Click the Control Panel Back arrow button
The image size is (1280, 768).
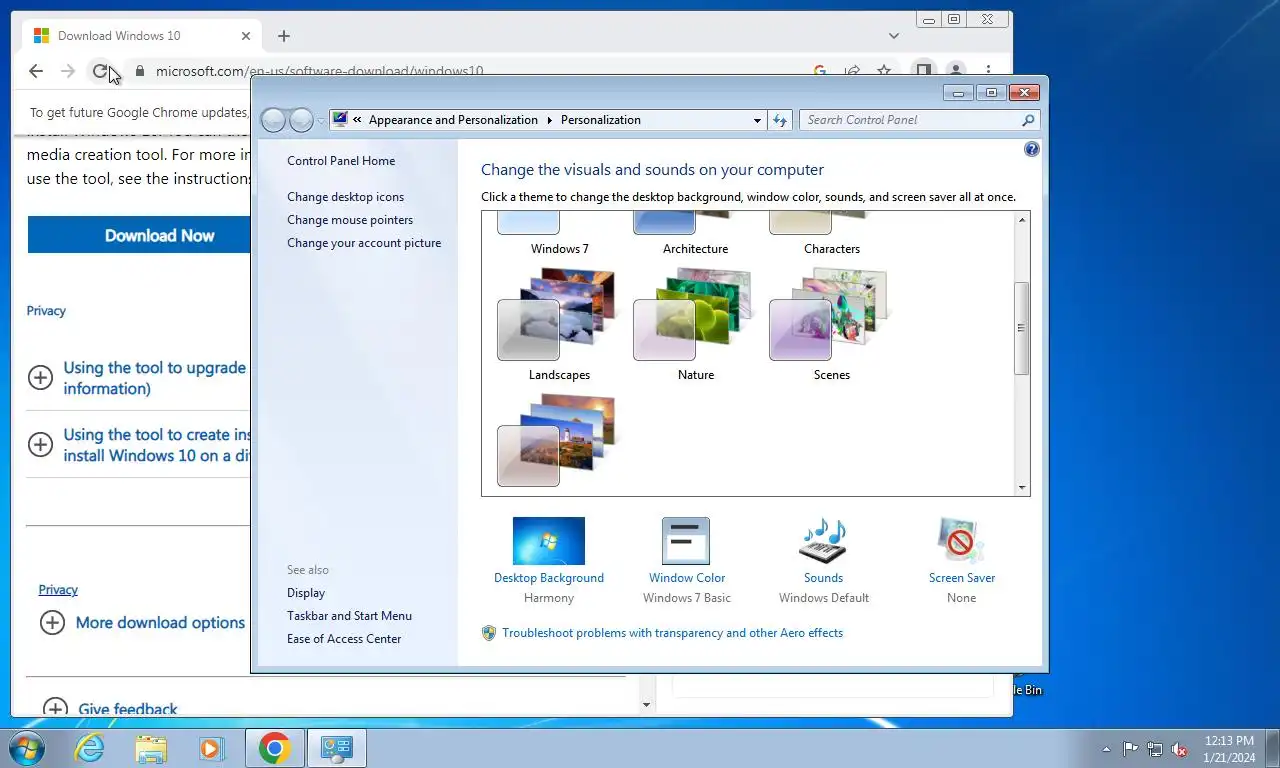pyautogui.click(x=273, y=120)
